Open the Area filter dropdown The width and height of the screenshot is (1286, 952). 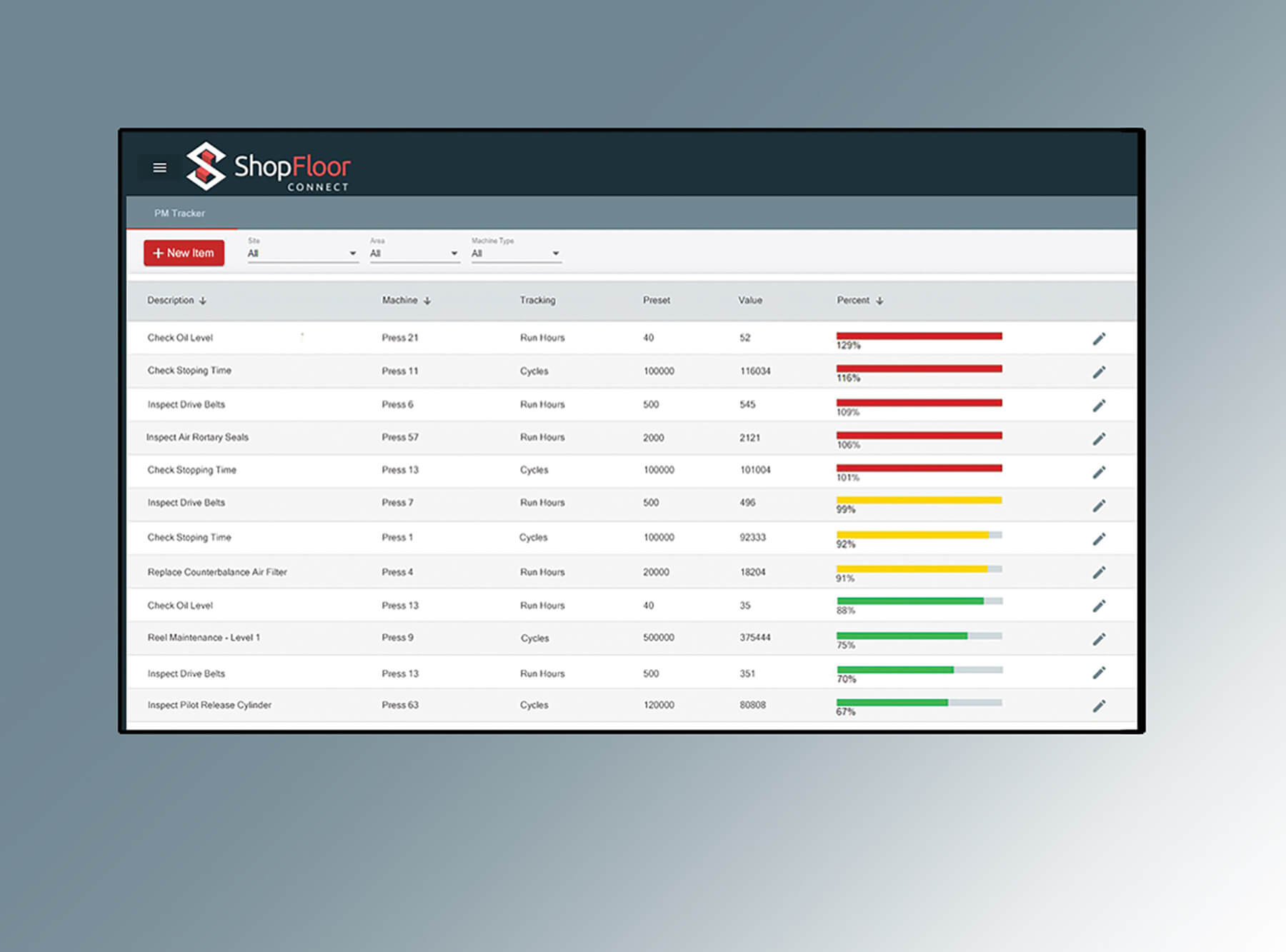(x=414, y=254)
